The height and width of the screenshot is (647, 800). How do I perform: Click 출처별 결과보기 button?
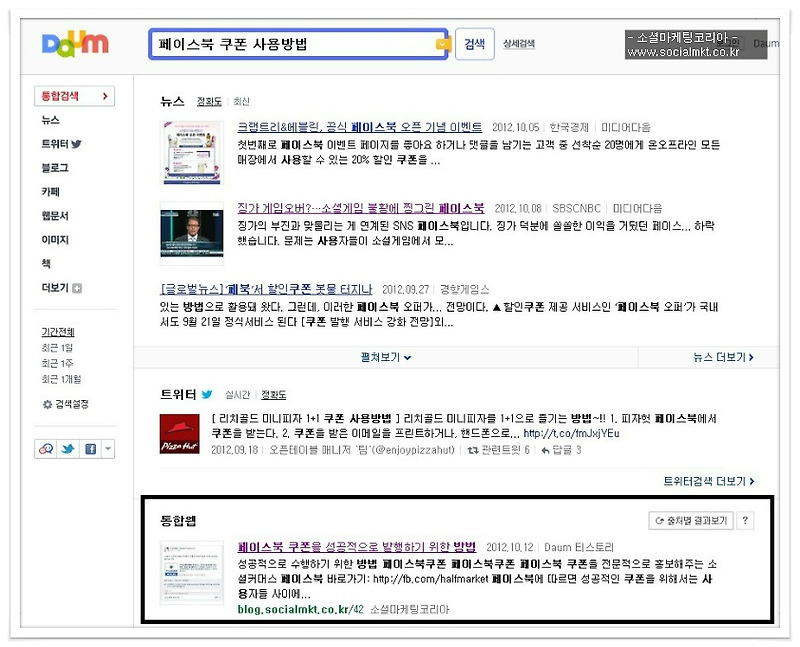click(691, 520)
